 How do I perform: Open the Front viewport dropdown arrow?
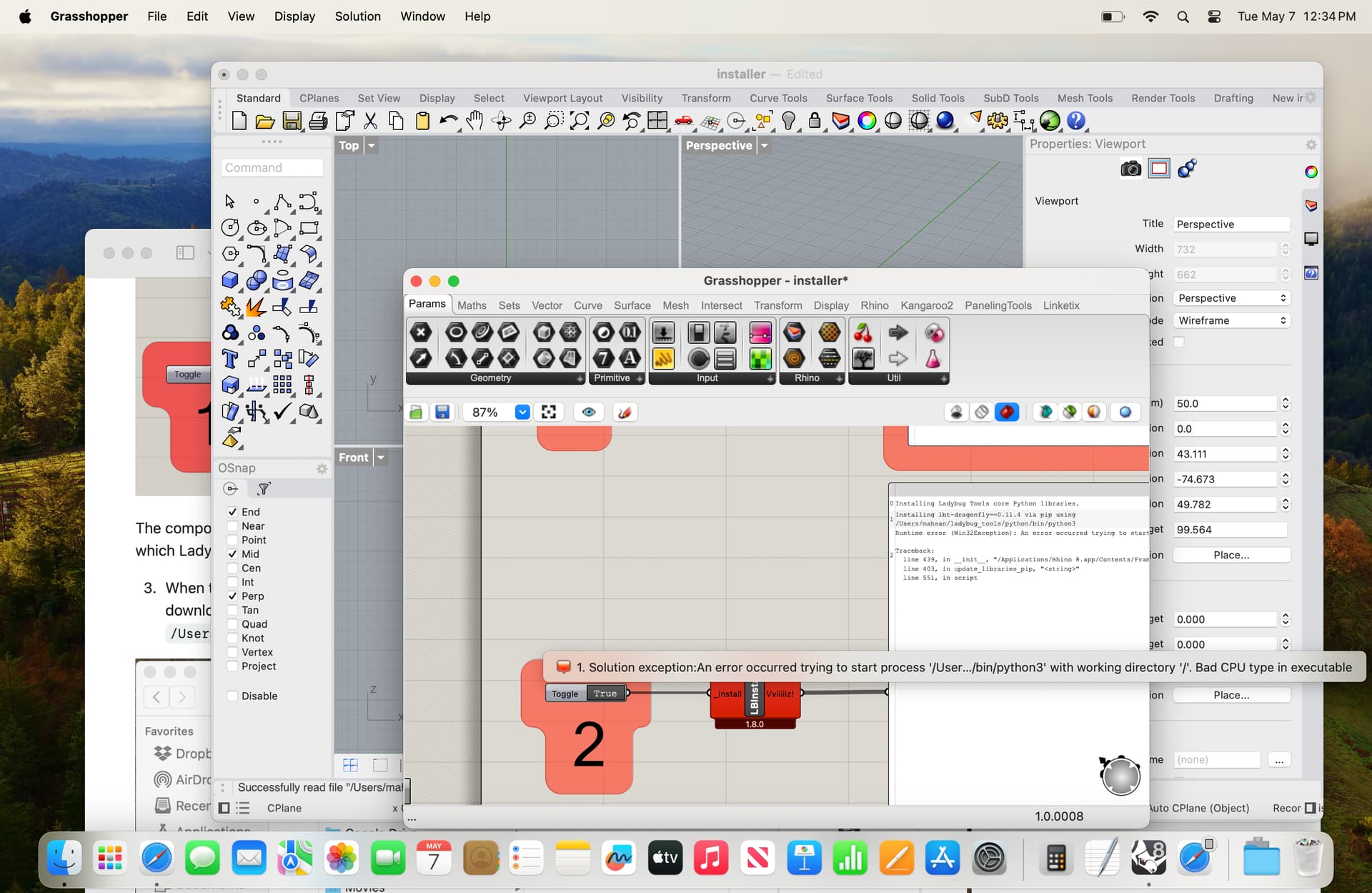381,458
